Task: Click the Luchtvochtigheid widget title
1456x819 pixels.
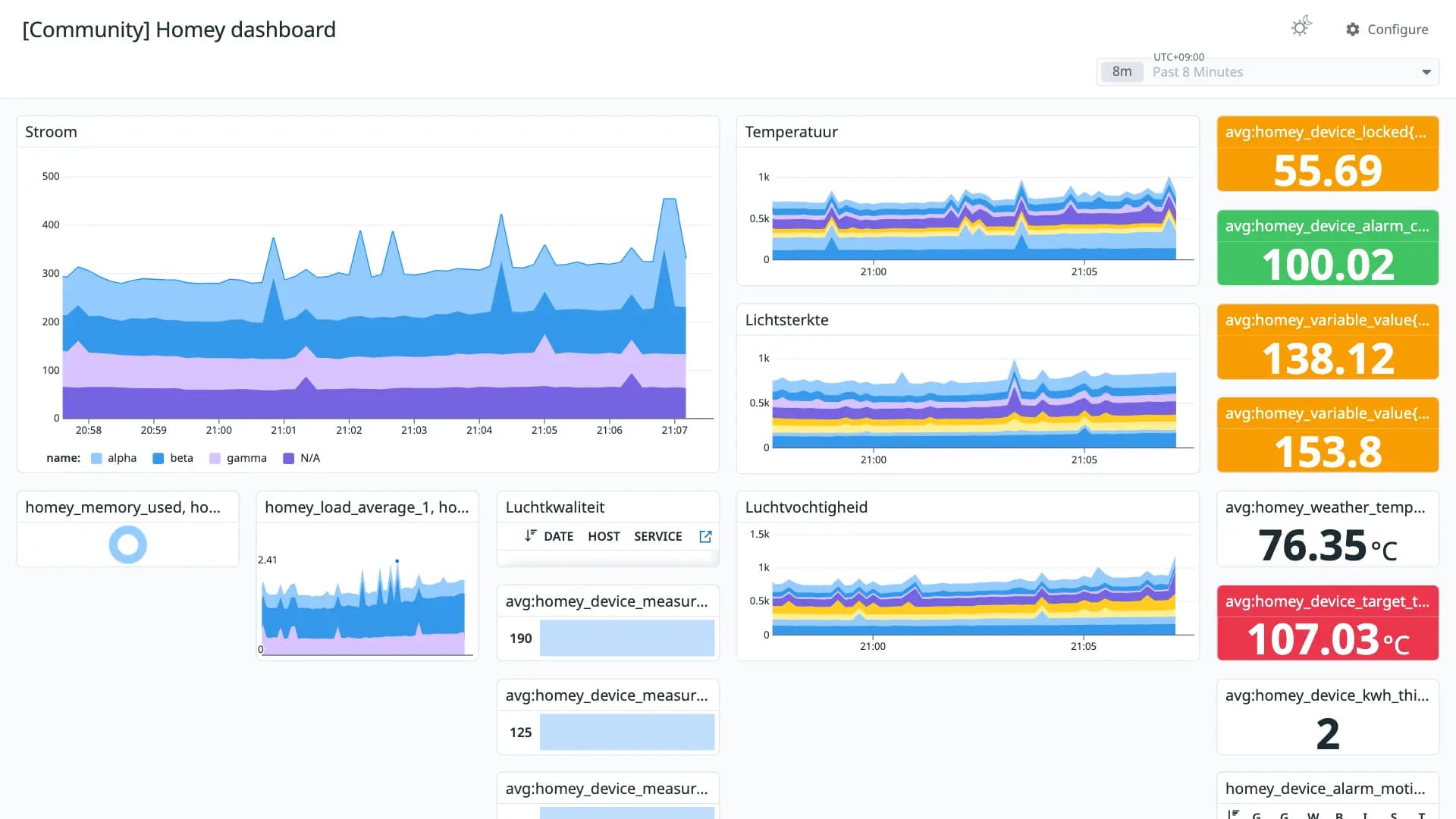Action: 806,507
